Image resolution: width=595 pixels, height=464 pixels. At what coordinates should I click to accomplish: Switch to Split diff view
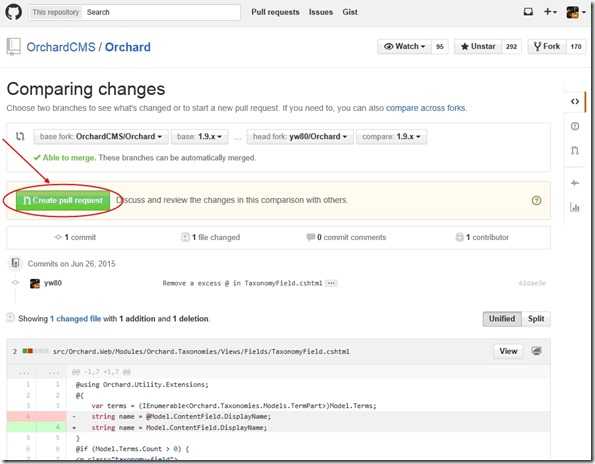click(536, 319)
